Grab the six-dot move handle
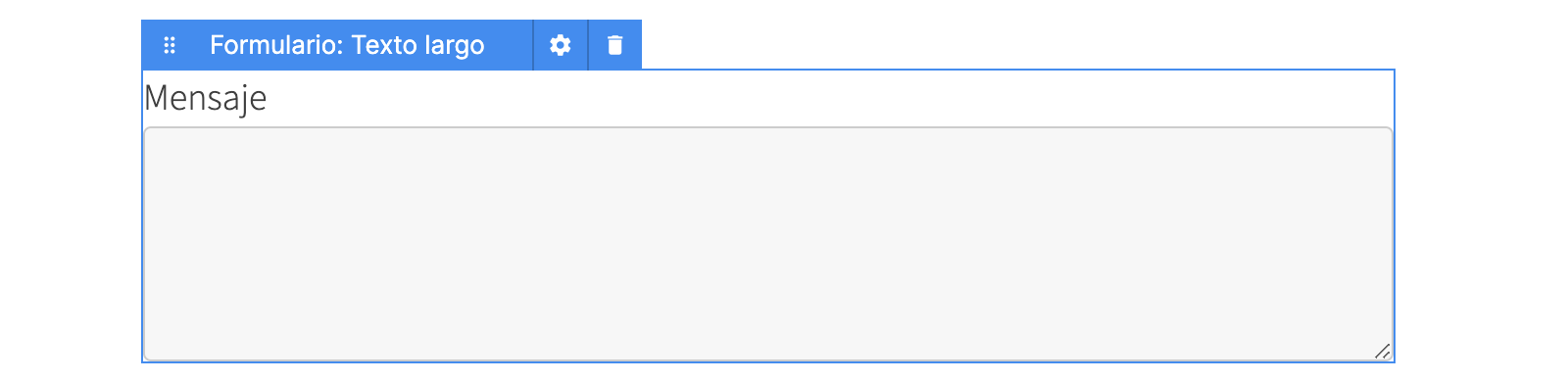 click(170, 45)
